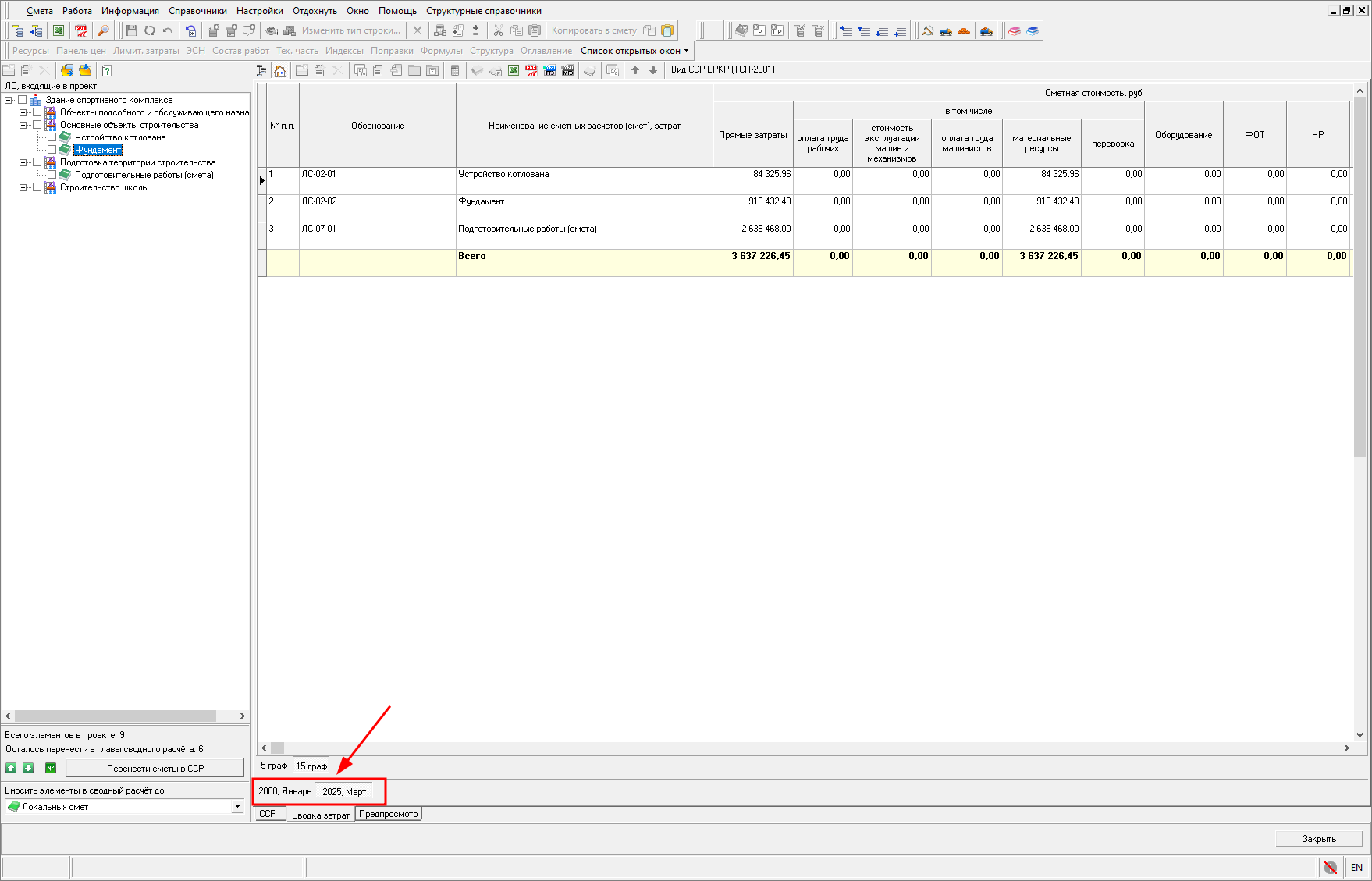The height and width of the screenshot is (881, 1372).
Task: Click the Закрыть button
Action: pyautogui.click(x=1319, y=839)
